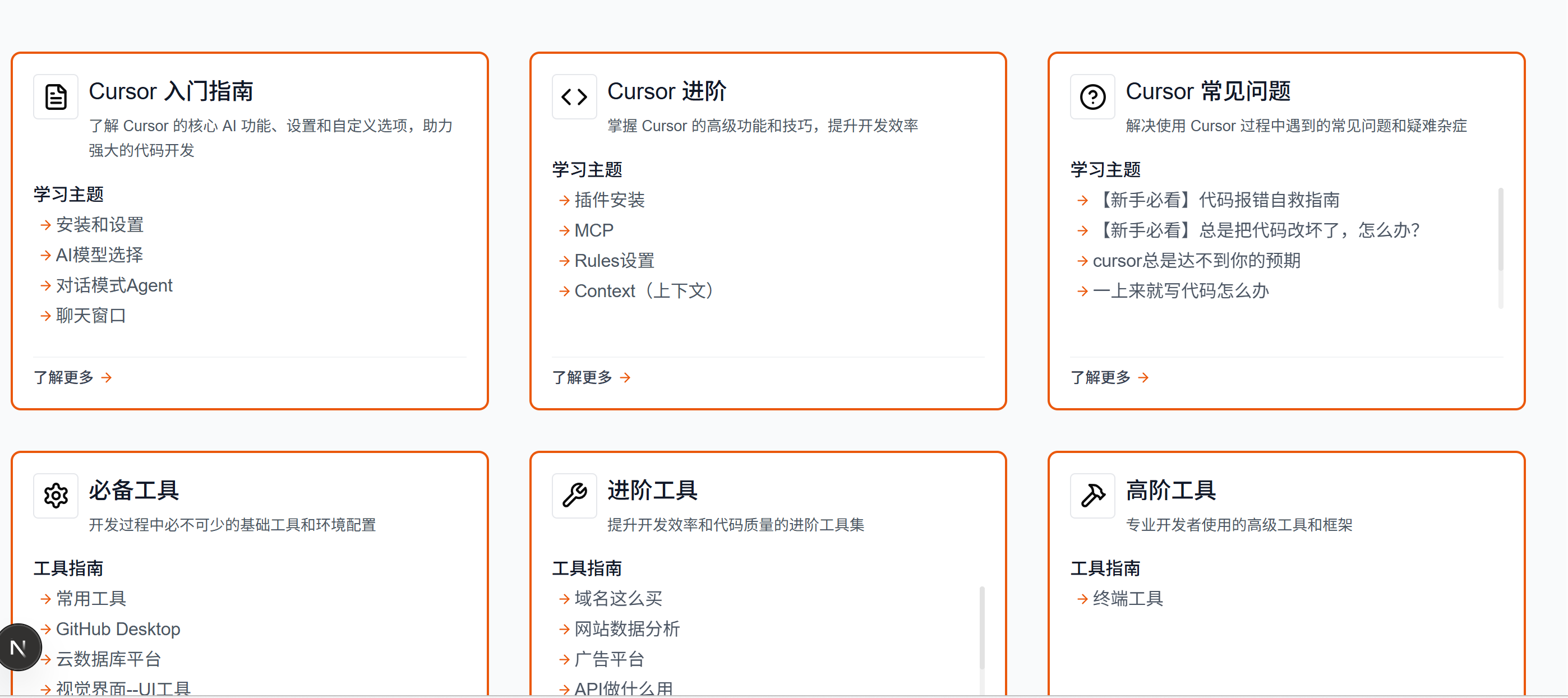Click the scrollbar in 进阶工具 guide list

point(982,628)
